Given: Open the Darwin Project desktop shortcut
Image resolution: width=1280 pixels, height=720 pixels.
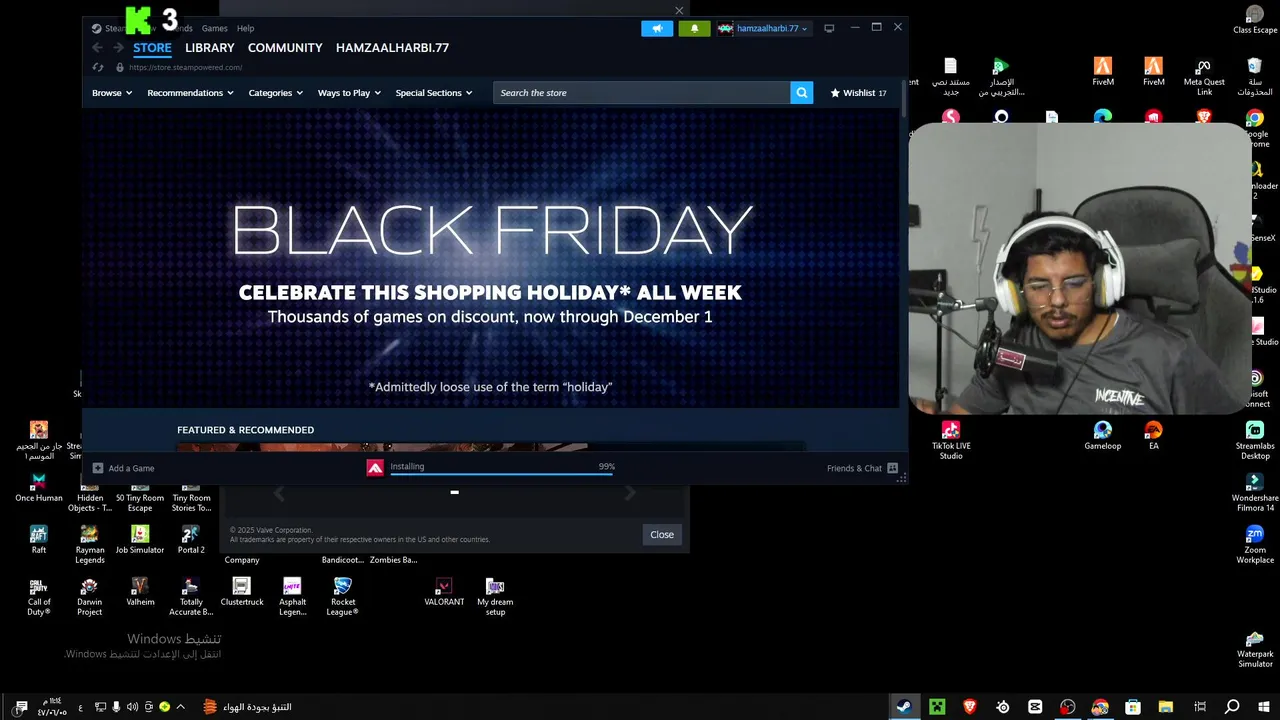Looking at the screenshot, I should click(90, 597).
